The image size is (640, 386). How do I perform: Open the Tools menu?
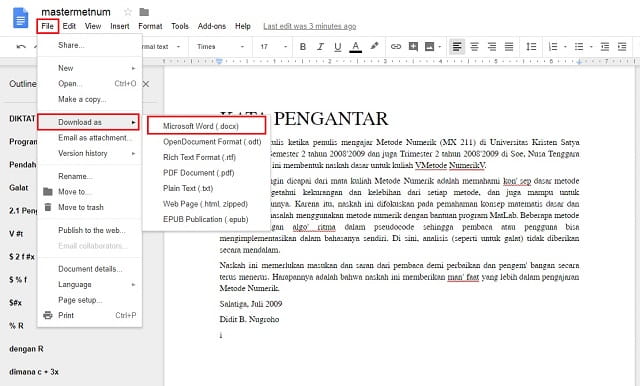(180, 26)
